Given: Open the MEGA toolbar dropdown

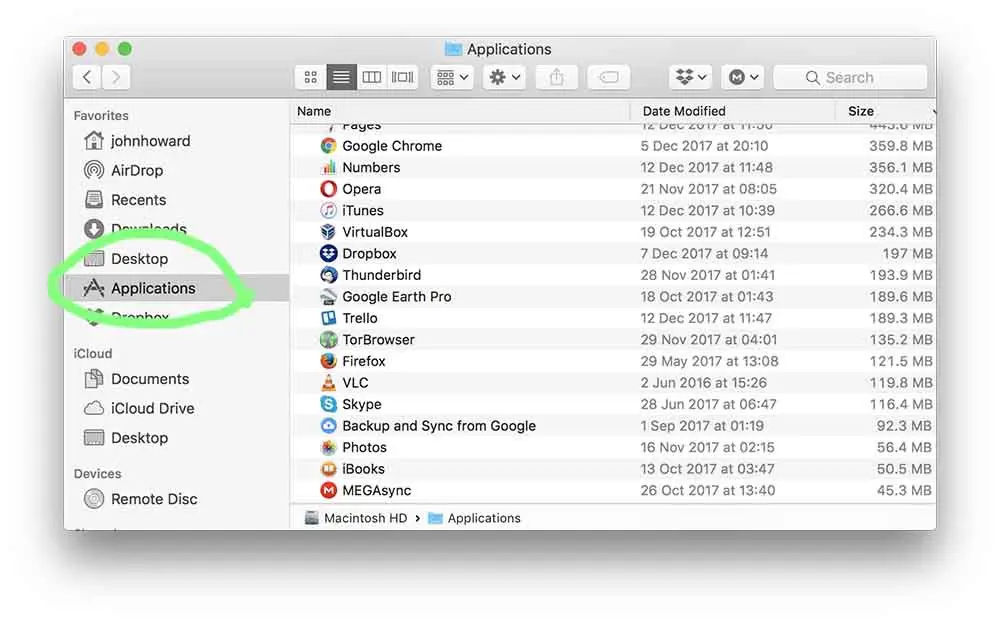Looking at the screenshot, I should 743,77.
